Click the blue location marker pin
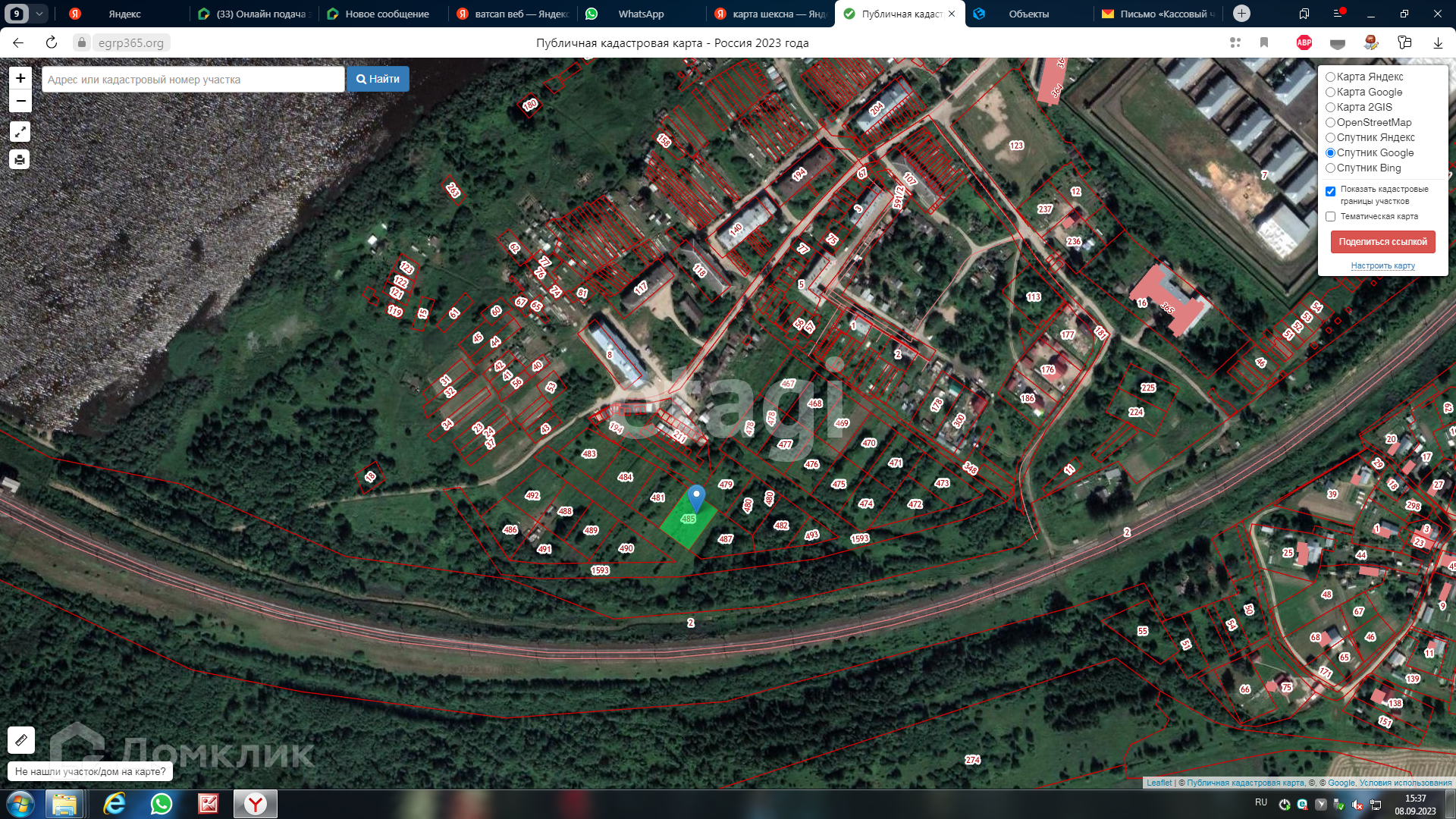The height and width of the screenshot is (819, 1456). tap(696, 497)
